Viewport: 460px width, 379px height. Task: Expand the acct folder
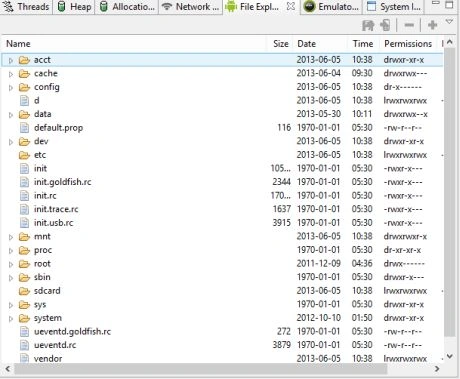pos(11,60)
